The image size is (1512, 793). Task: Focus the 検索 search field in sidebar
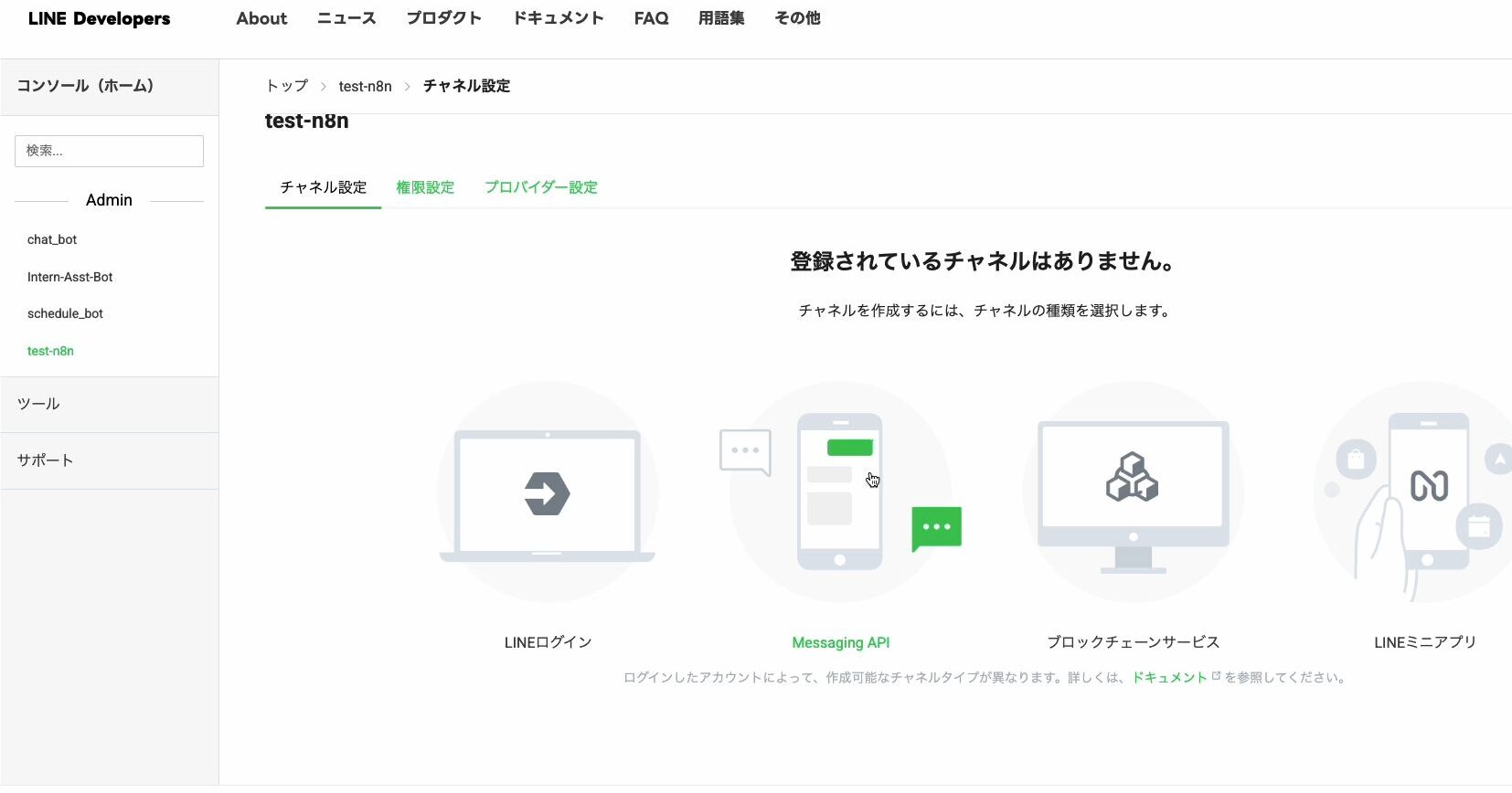click(x=109, y=151)
